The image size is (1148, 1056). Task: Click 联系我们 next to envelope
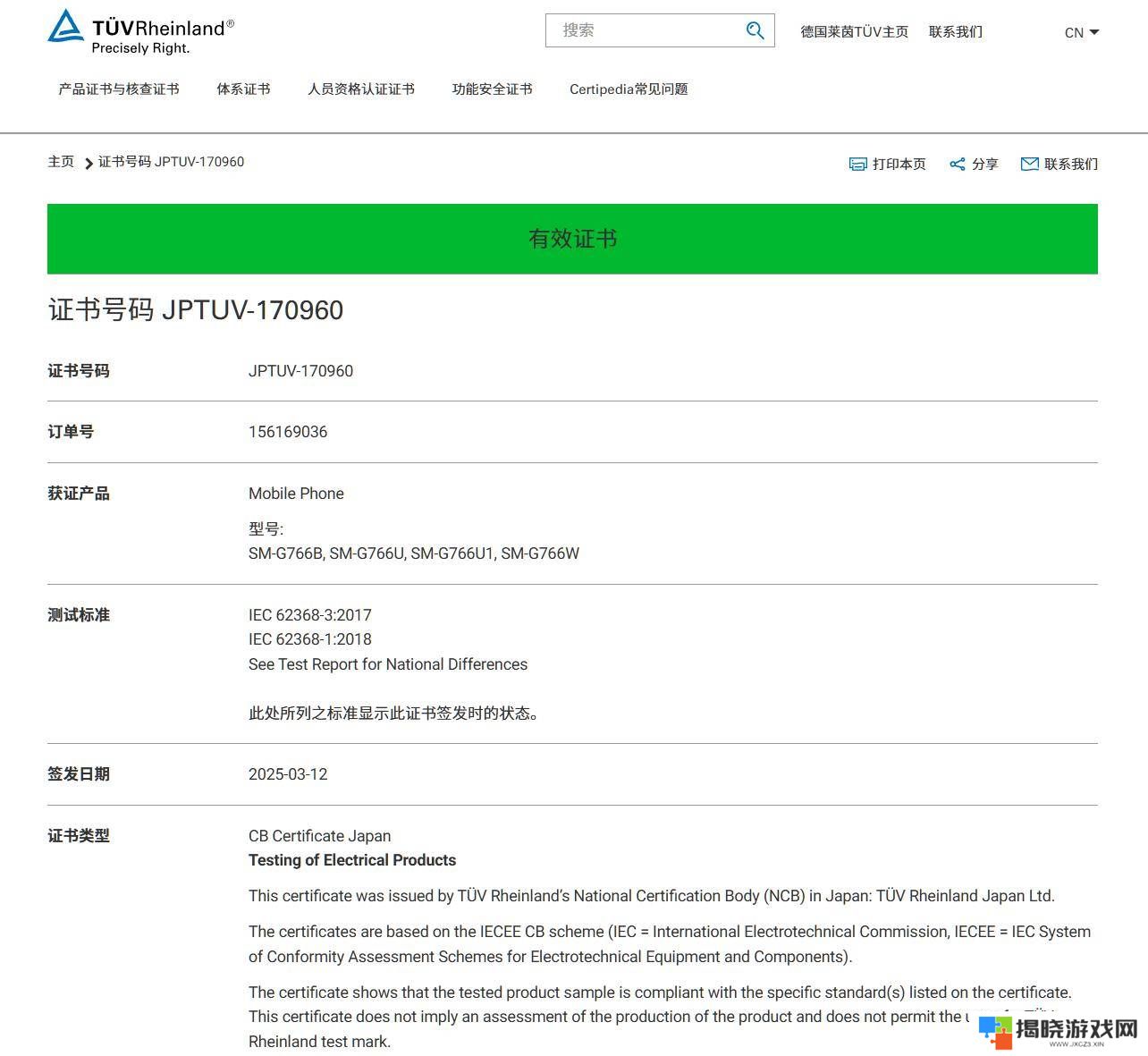click(1071, 164)
